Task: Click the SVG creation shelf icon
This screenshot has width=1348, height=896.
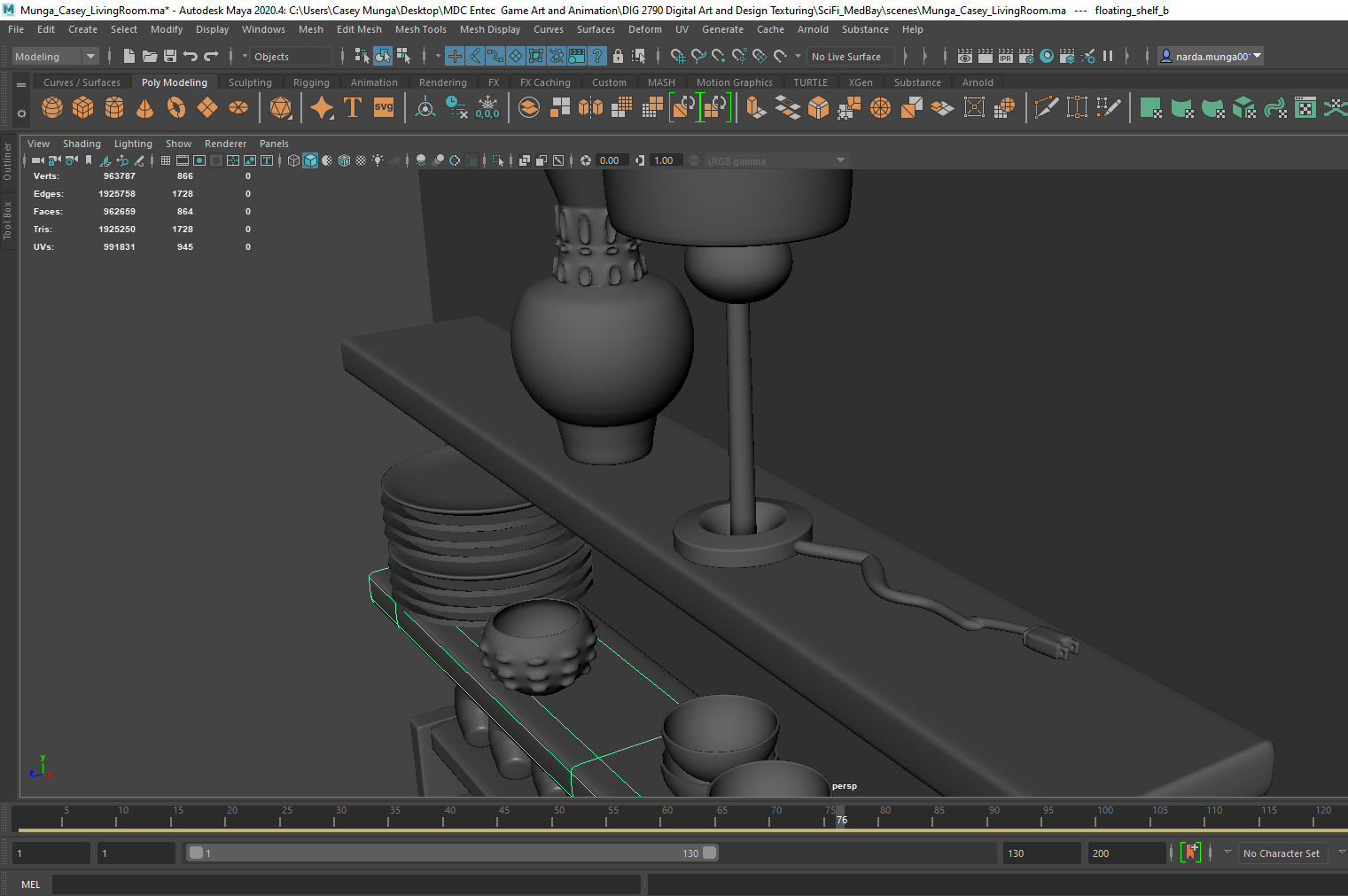Action: [383, 107]
